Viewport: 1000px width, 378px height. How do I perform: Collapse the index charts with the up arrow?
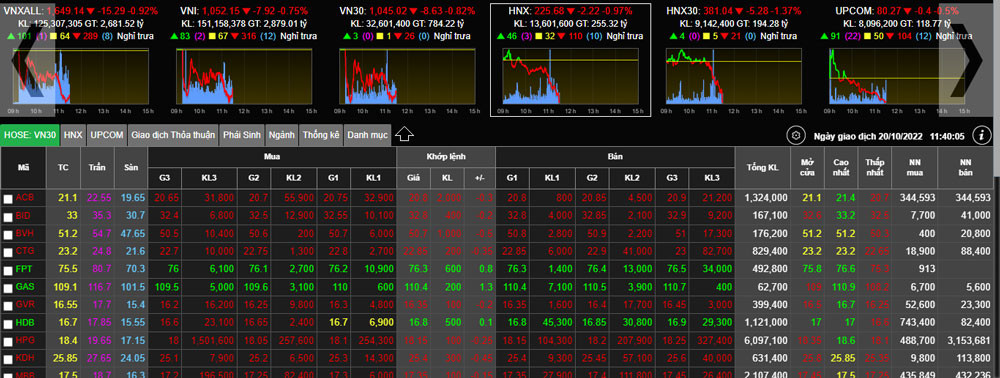[x=404, y=134]
